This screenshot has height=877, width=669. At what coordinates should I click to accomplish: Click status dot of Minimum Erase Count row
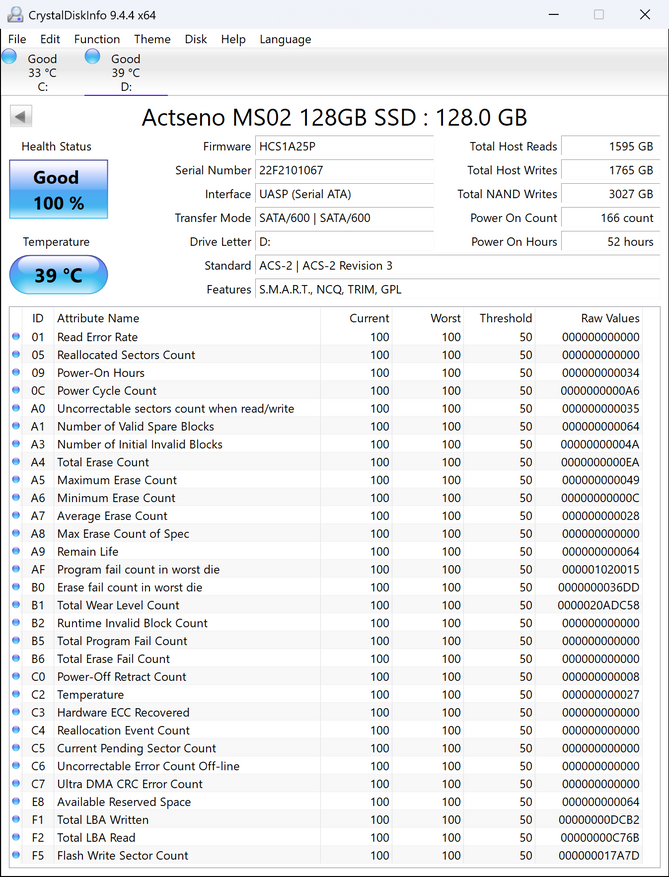coord(16,498)
